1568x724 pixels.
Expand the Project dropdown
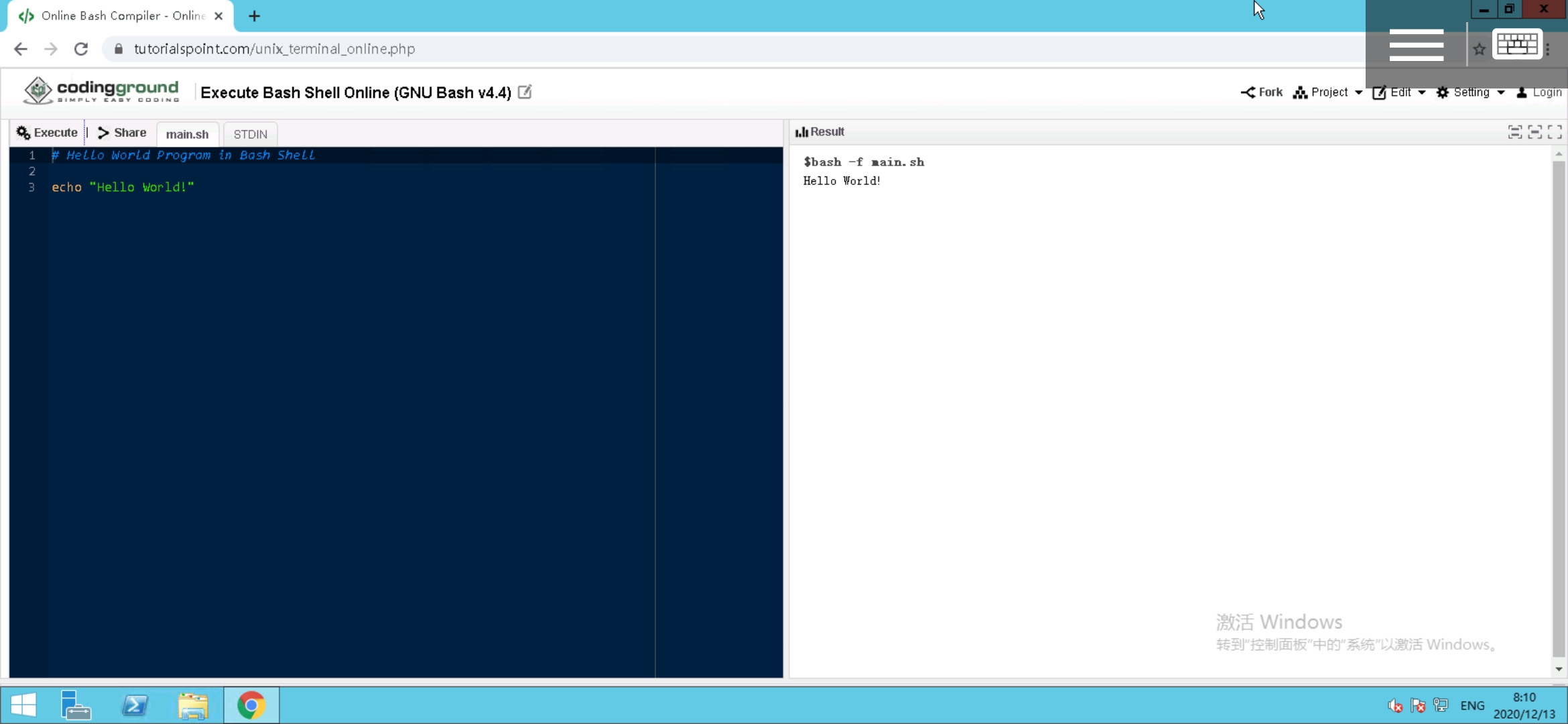(1327, 93)
